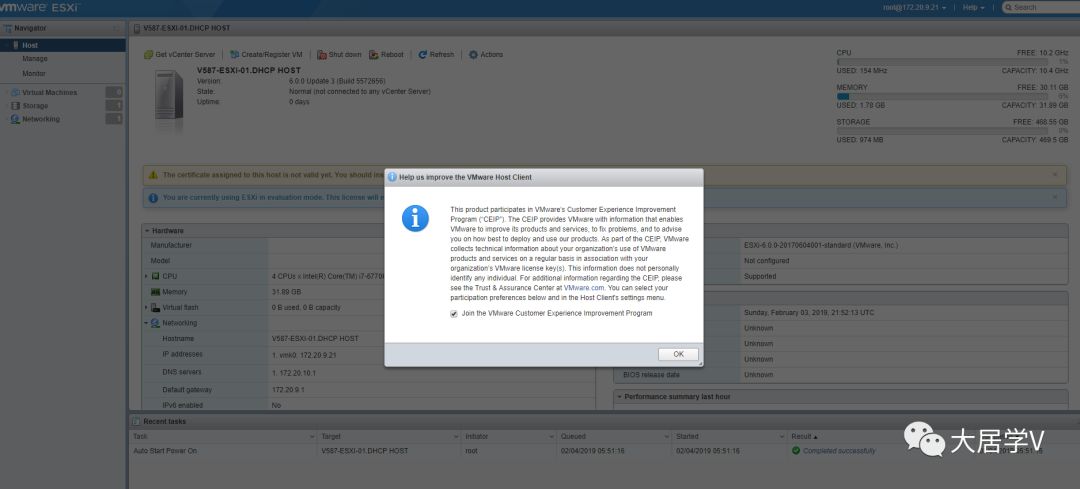This screenshot has width=1080, height=489.
Task: Click the Networking navigator icon
Action: (x=15, y=119)
